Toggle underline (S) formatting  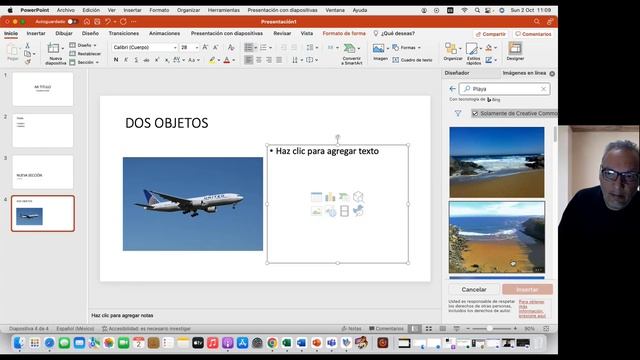136,60
